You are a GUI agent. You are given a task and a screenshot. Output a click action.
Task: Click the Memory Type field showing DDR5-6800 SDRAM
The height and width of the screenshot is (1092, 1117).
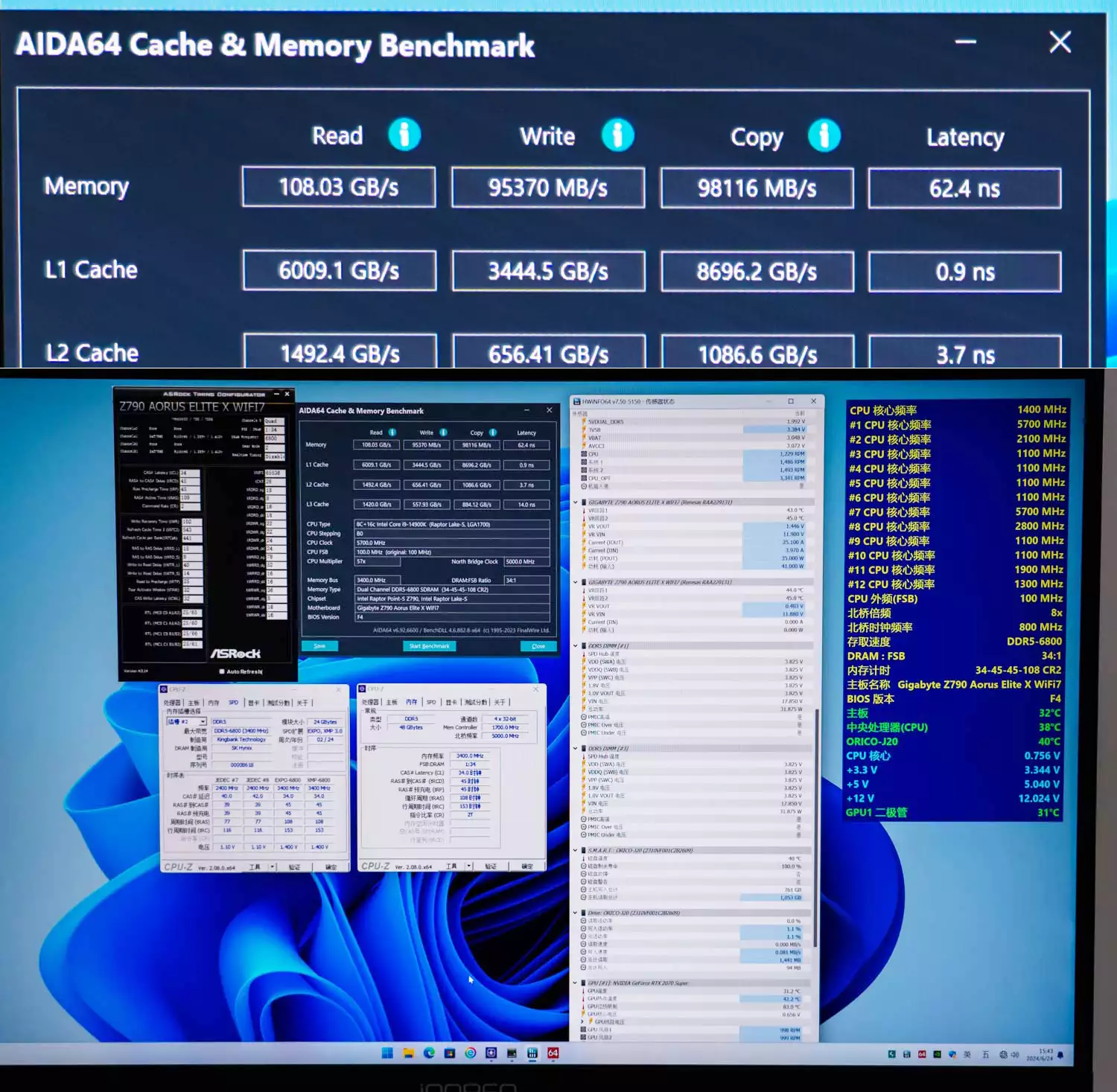452,590
